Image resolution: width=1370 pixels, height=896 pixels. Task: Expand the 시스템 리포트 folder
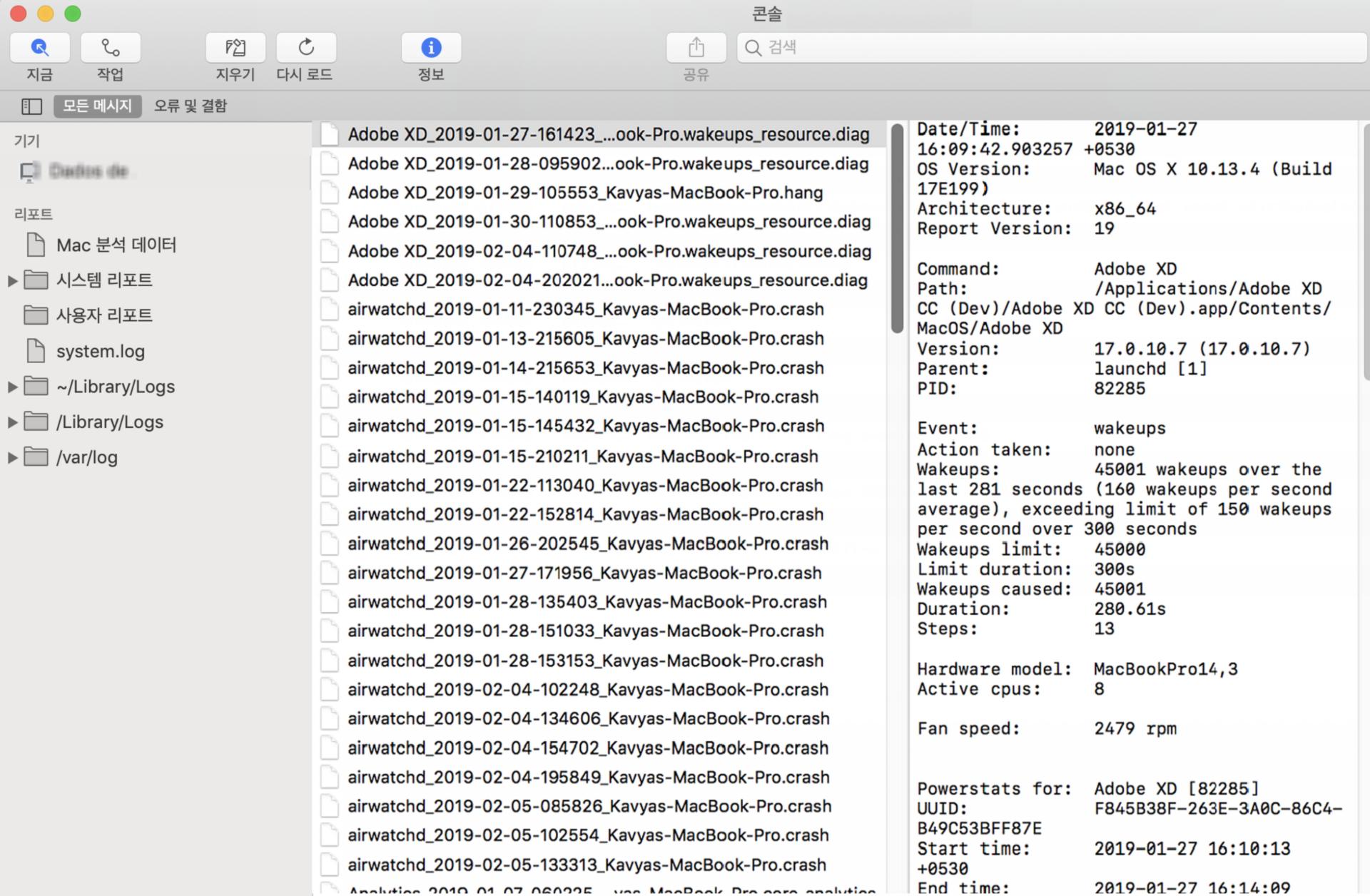pos(12,280)
